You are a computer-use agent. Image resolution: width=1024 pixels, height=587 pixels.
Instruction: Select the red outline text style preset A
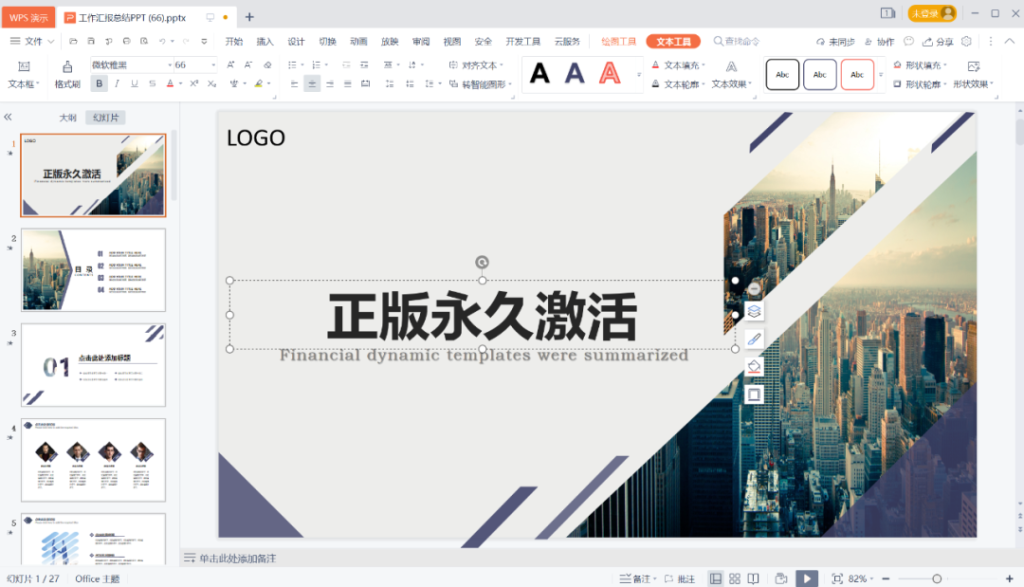click(x=609, y=73)
